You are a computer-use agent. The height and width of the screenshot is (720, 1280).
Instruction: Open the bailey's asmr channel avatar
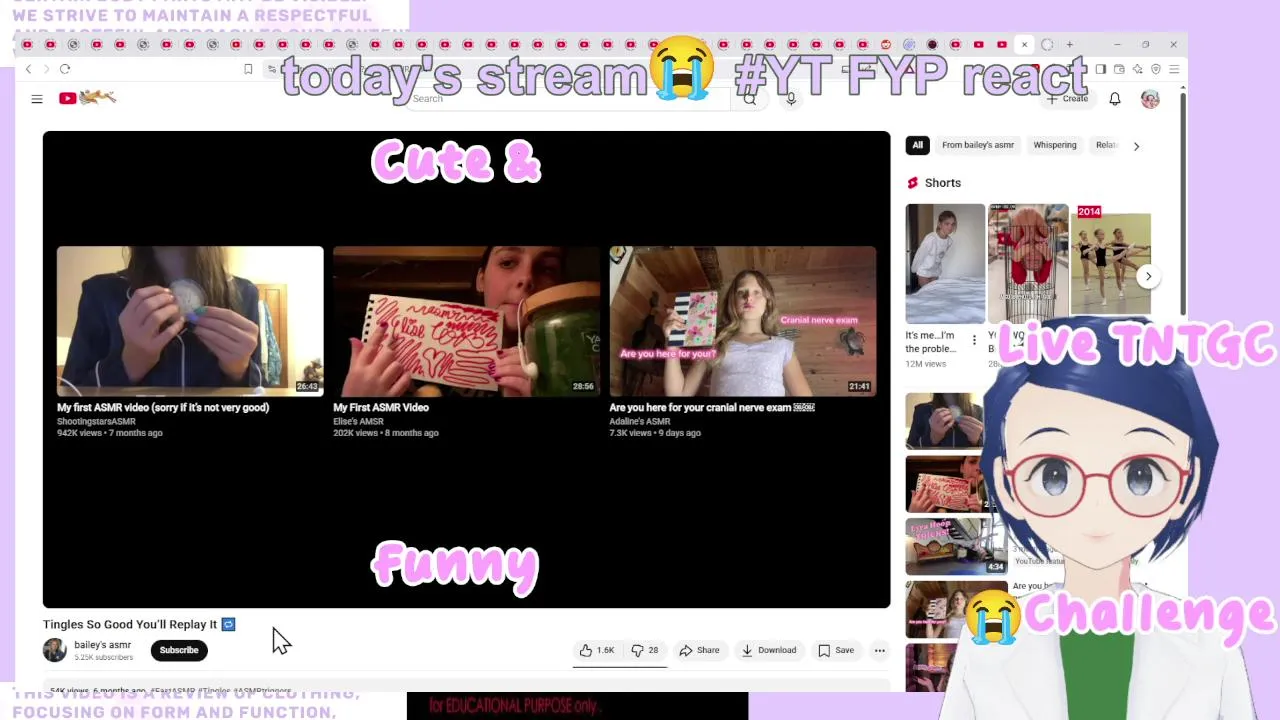55,650
